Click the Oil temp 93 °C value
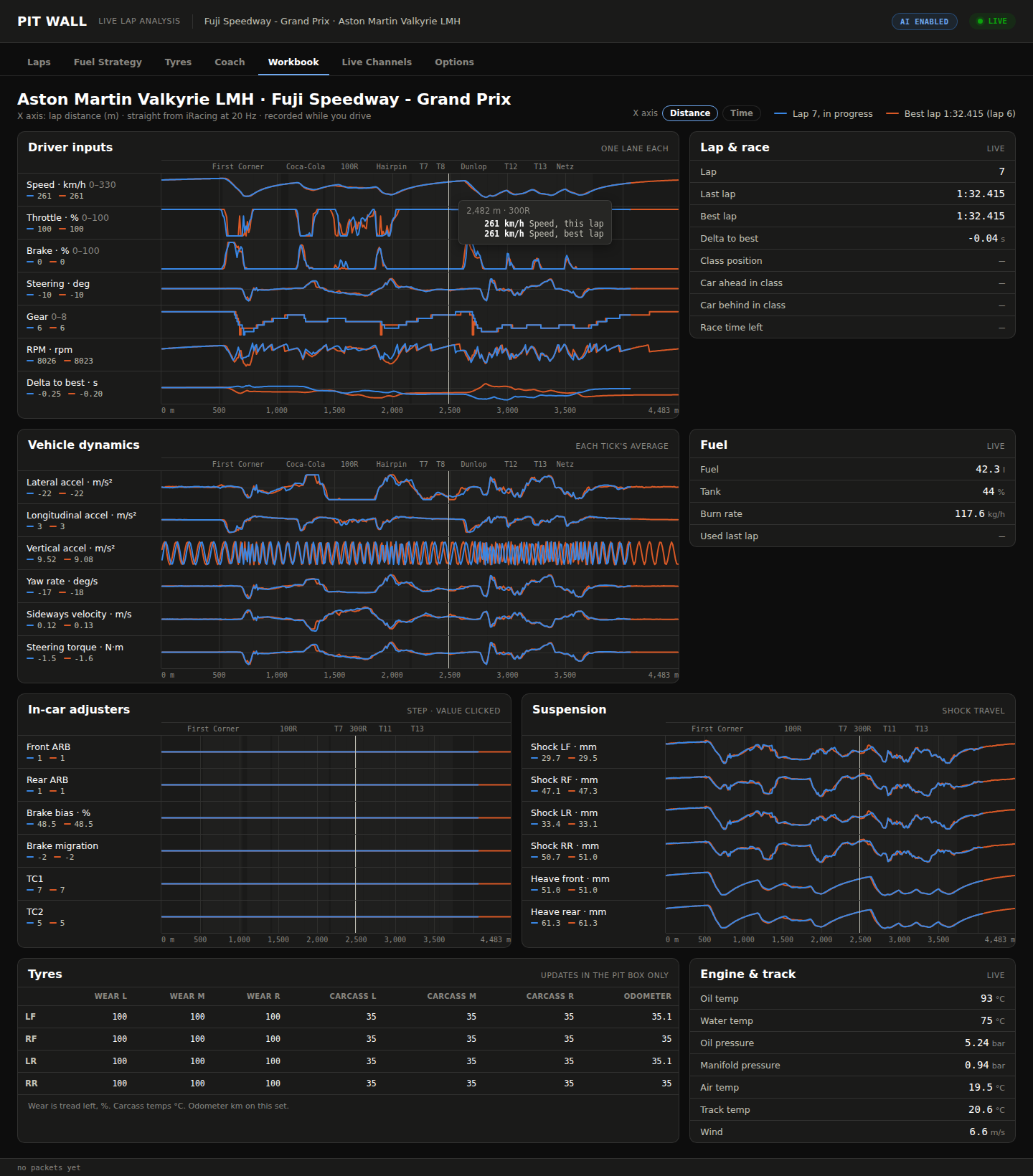This screenshot has width=1033, height=1176. click(993, 998)
